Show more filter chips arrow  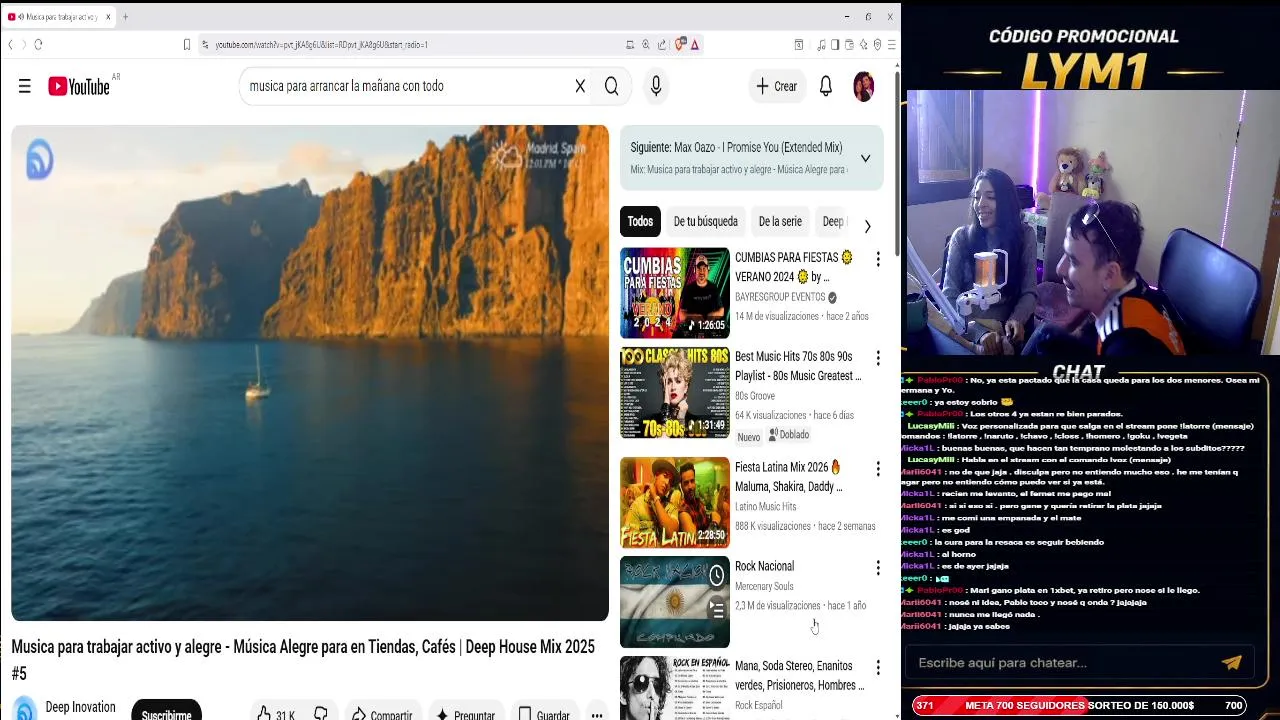click(867, 226)
